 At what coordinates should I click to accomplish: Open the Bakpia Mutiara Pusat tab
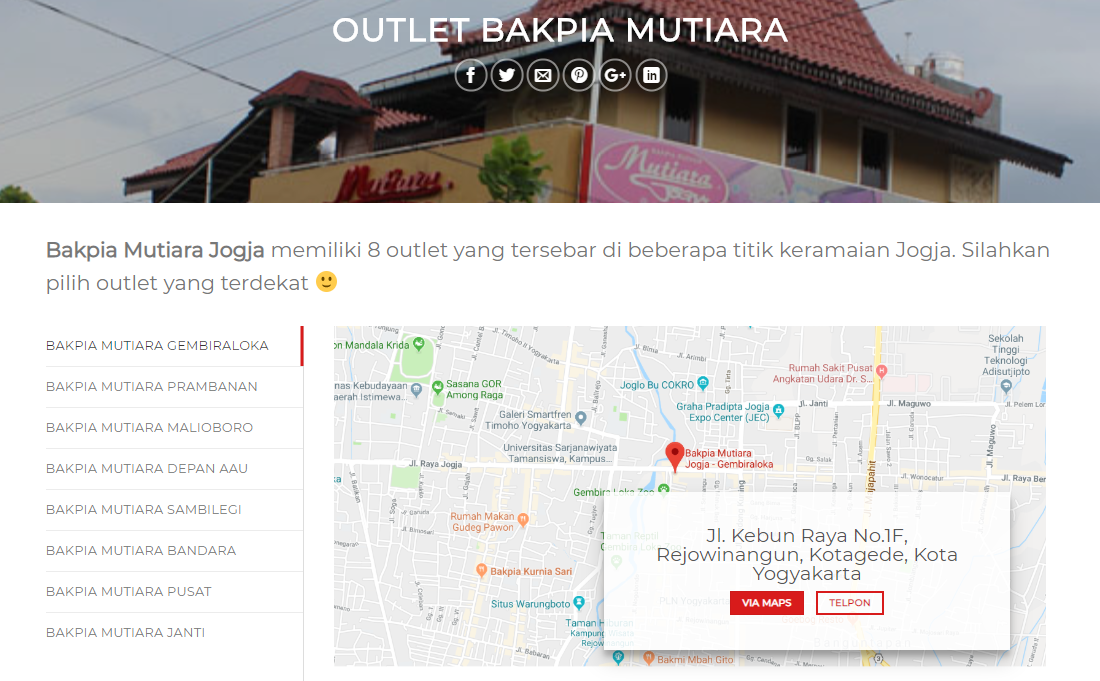click(x=174, y=592)
